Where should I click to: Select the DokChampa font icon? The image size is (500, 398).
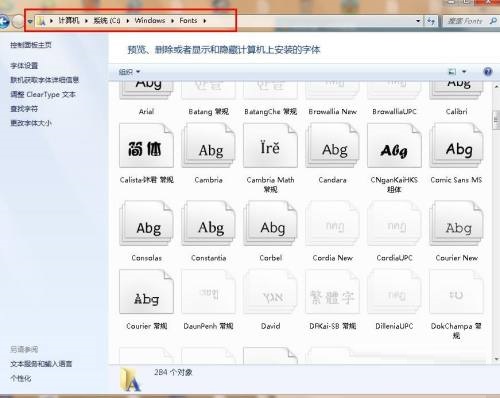pyautogui.click(x=456, y=292)
